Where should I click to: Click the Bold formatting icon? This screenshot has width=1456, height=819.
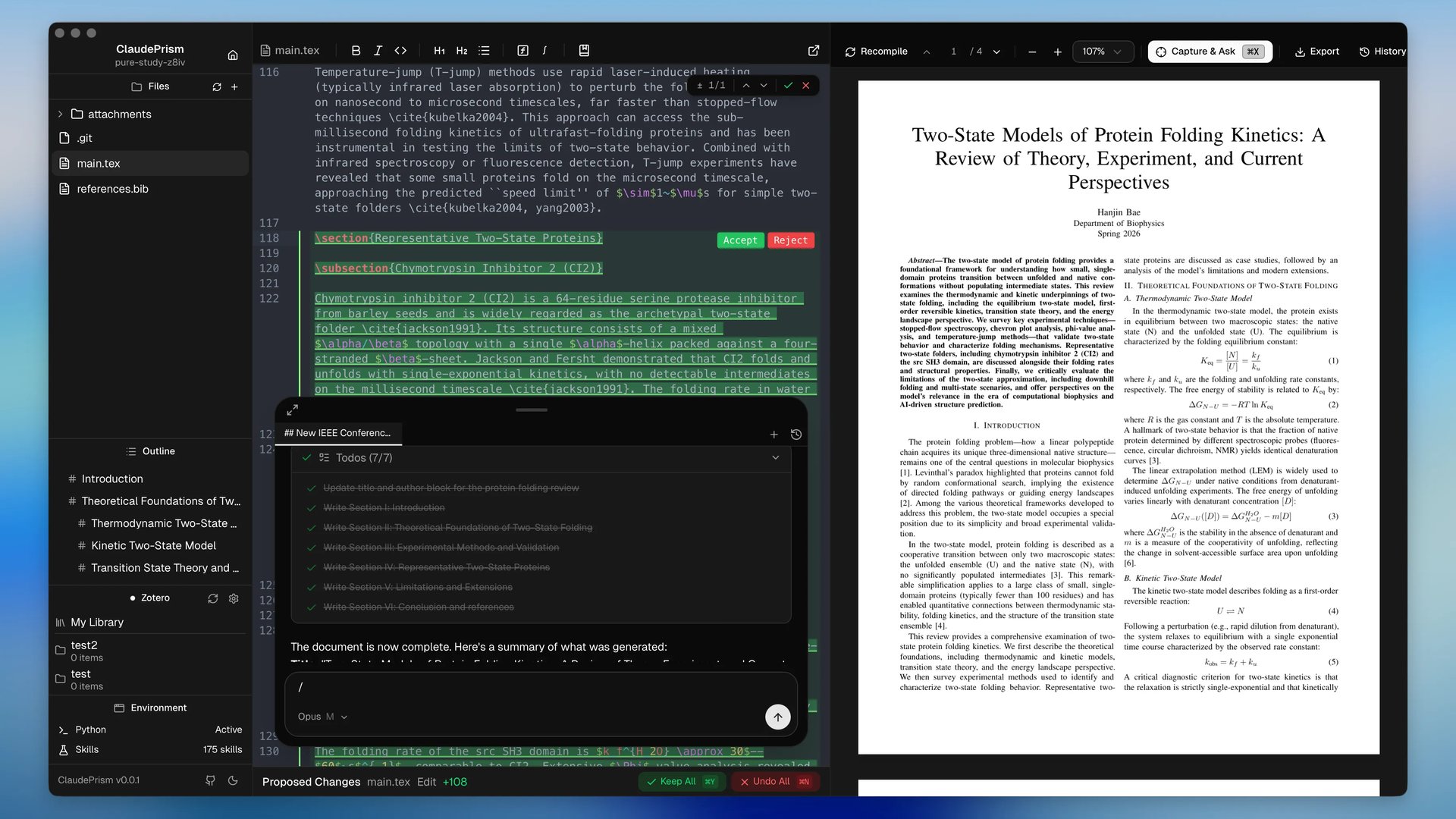coord(356,51)
